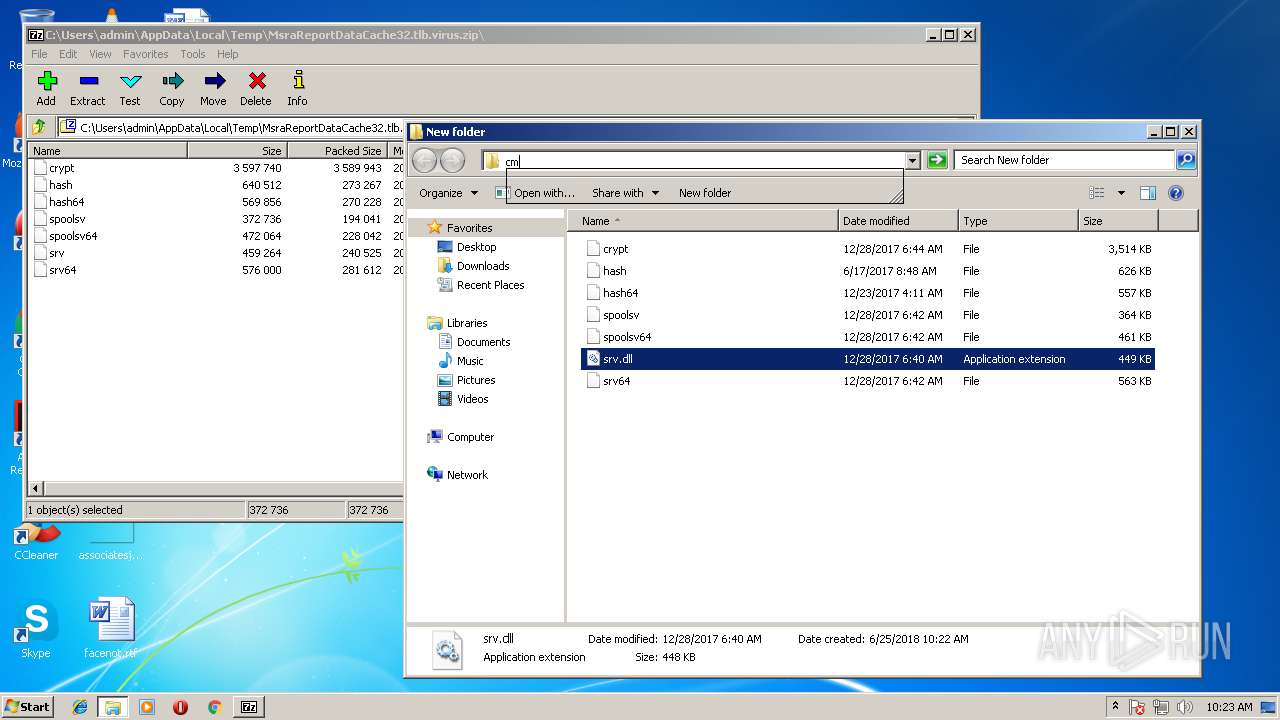Open the Organize dropdown menu
This screenshot has width=1280, height=720.
point(449,193)
